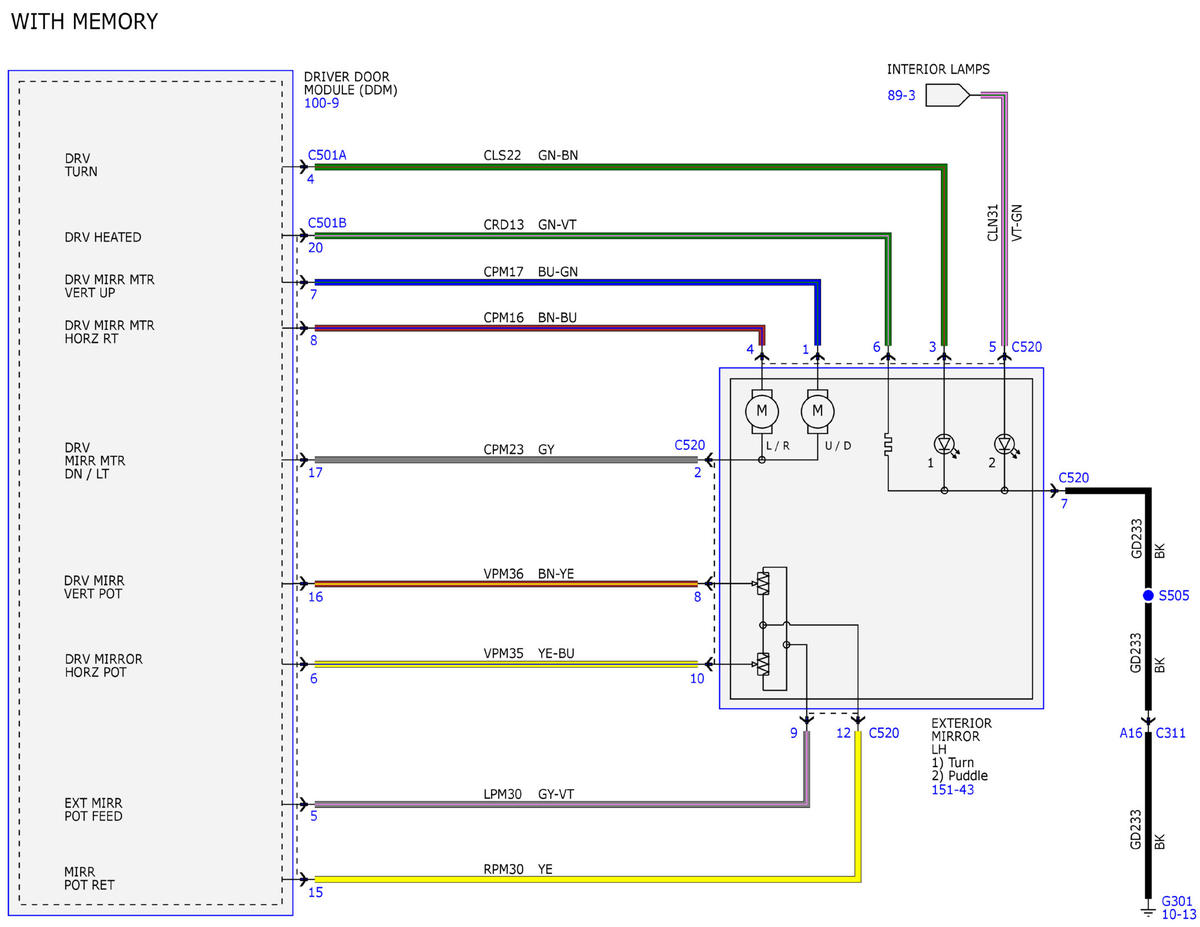Select the "EXT MIRR POT FEED" label
This screenshot has height=927, width=1200.
point(94,810)
